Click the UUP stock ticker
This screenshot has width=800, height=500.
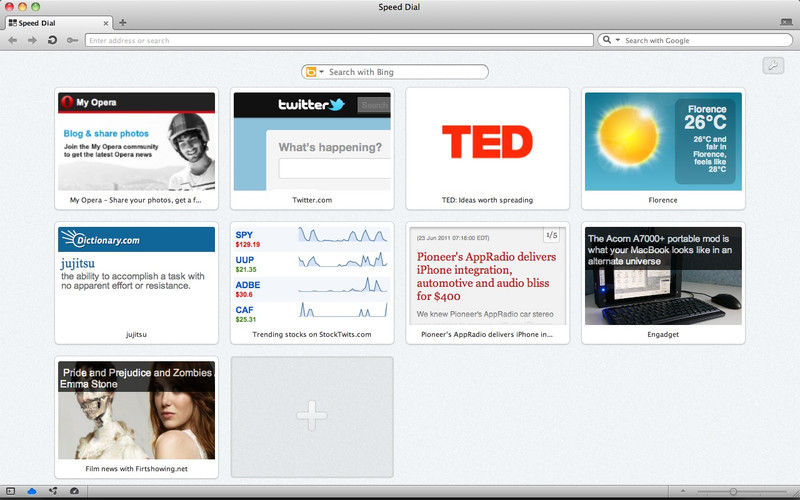(244, 260)
